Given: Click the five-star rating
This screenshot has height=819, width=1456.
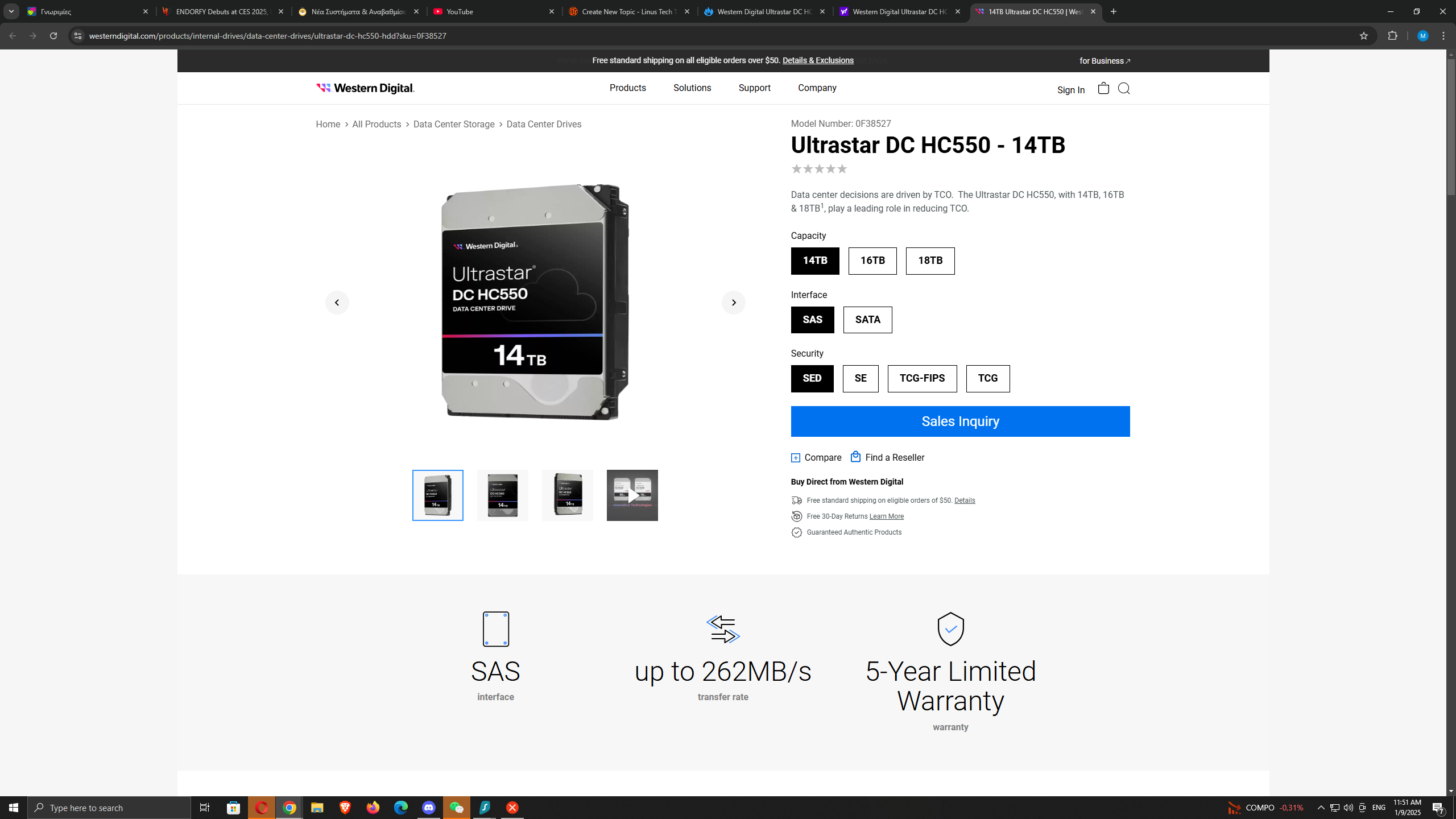Looking at the screenshot, I should (x=820, y=169).
